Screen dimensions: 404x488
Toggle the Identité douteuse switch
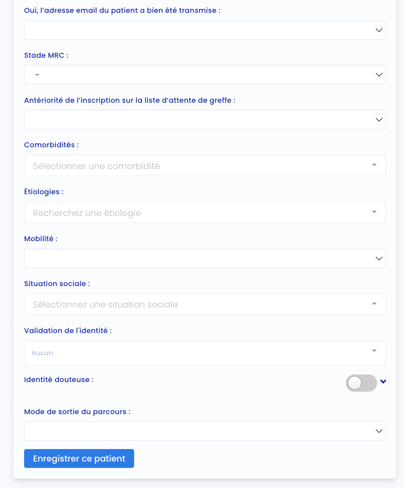(361, 383)
